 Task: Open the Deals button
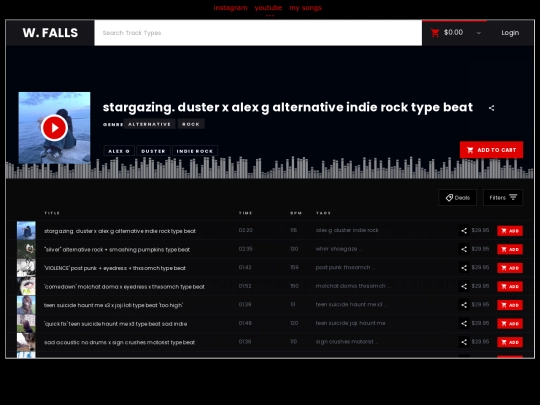click(x=458, y=198)
